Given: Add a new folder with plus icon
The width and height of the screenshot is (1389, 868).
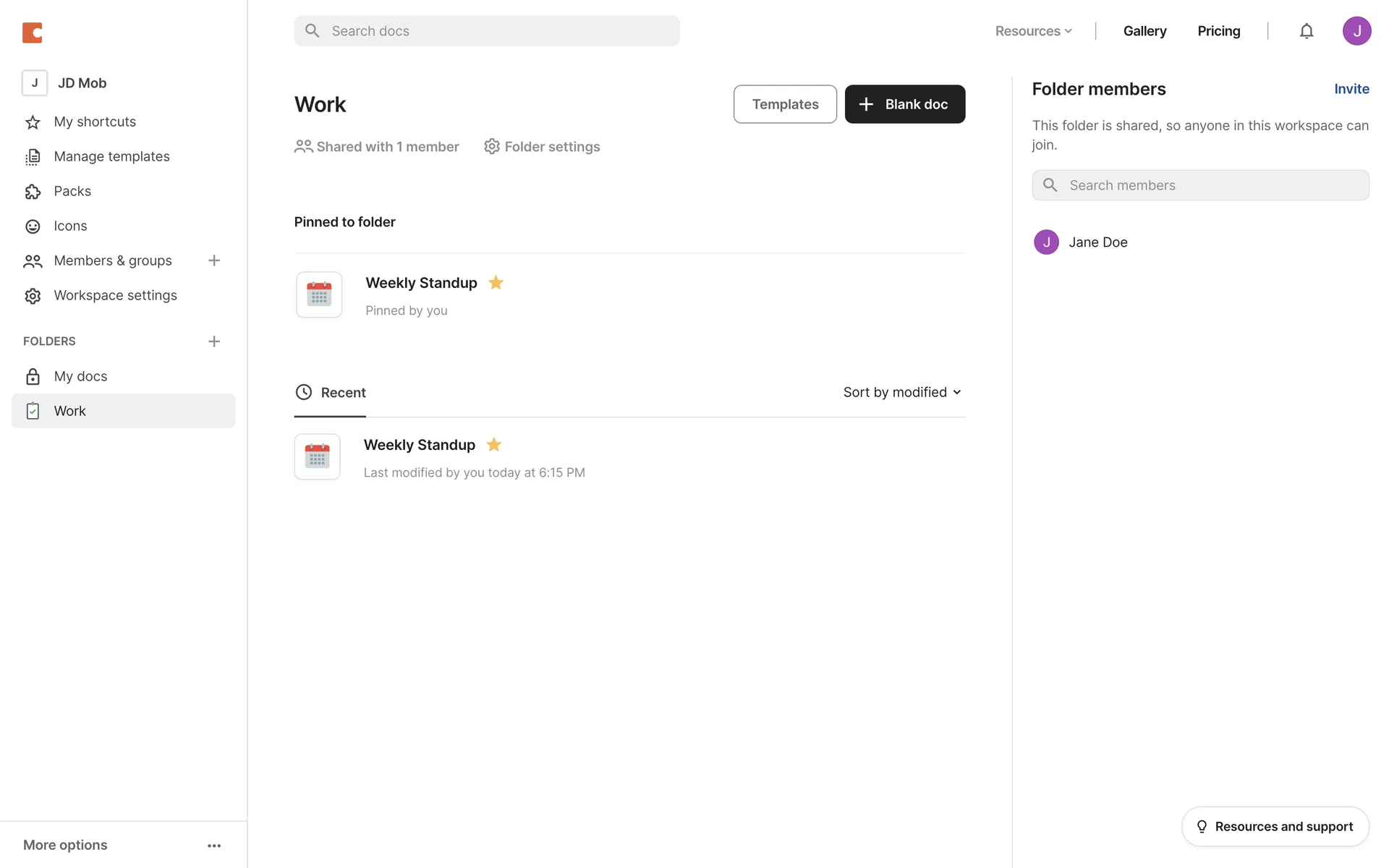Looking at the screenshot, I should coord(214,341).
